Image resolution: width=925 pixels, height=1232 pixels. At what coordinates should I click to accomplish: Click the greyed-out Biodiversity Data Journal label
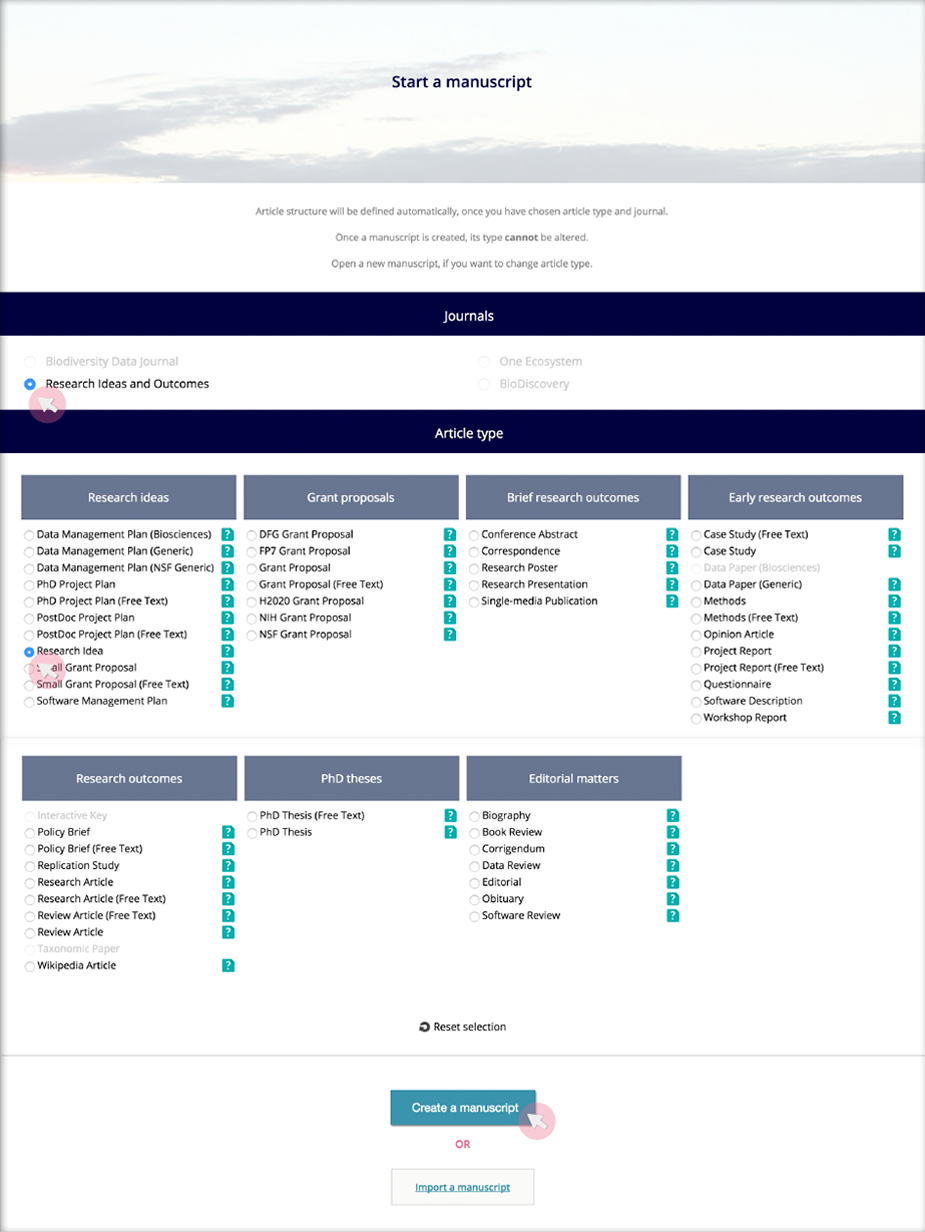point(112,361)
